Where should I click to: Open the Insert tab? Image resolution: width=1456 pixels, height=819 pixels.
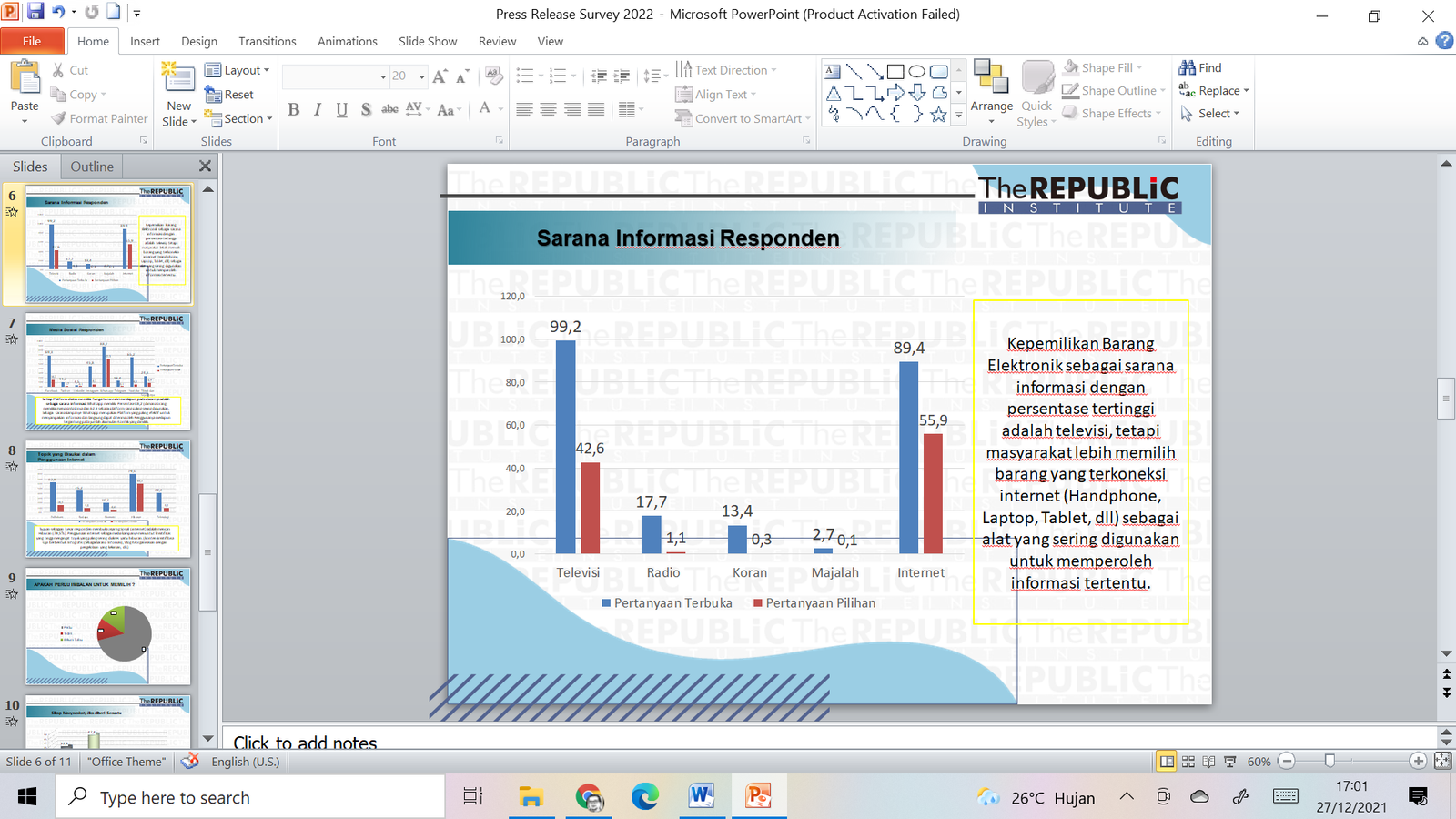point(145,41)
